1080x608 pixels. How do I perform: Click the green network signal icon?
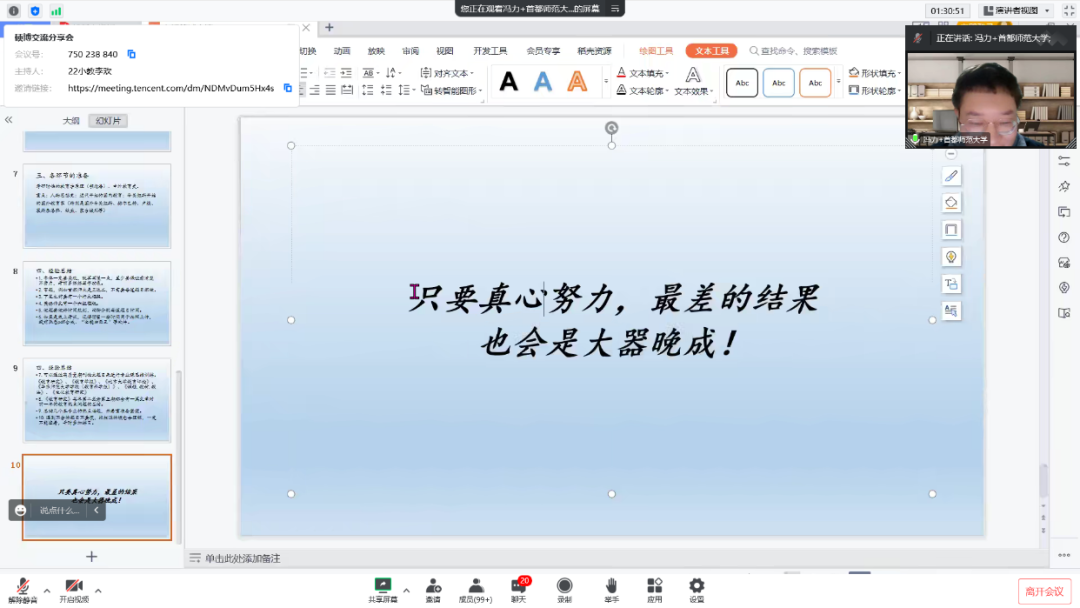pos(56,11)
